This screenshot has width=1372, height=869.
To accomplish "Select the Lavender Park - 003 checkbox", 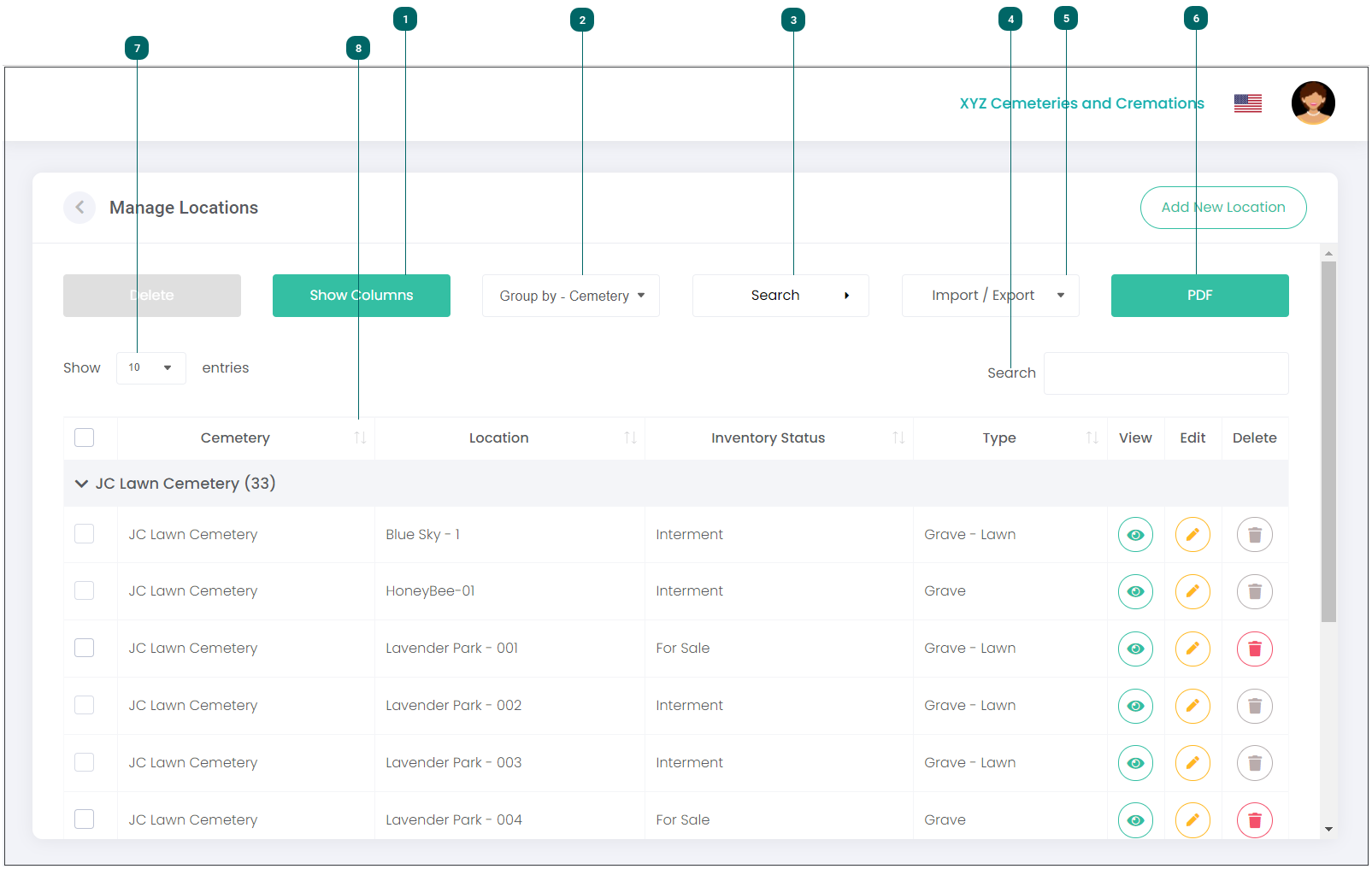I will pos(85,762).
